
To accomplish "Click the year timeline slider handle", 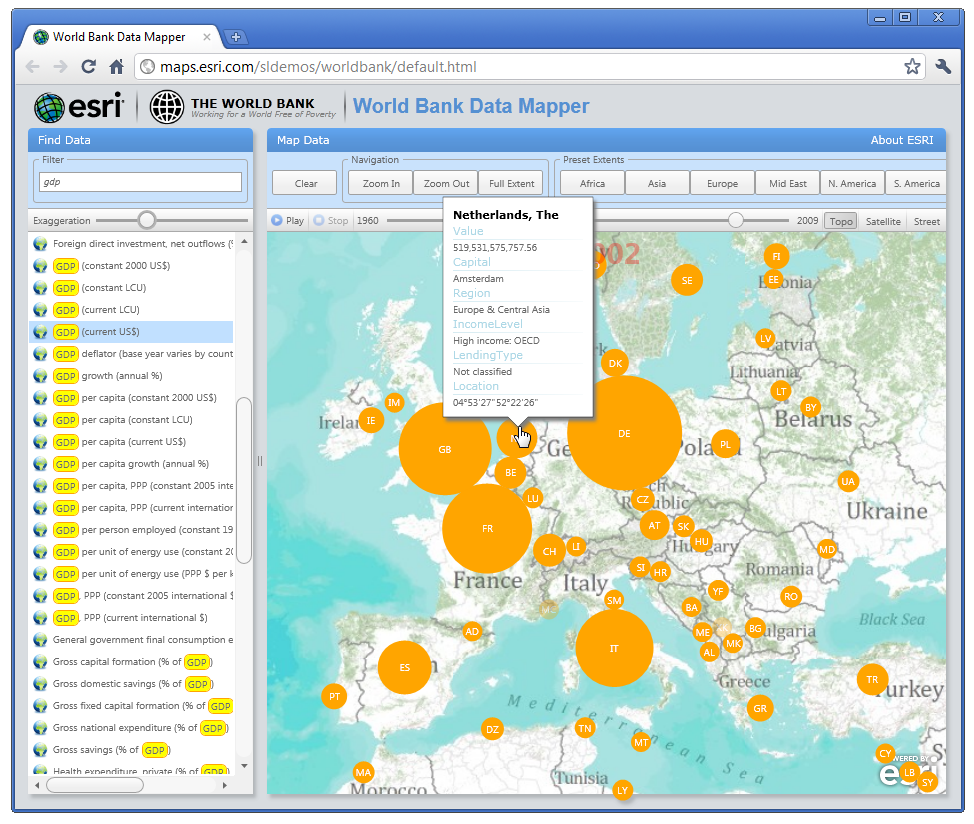I will coord(735,220).
